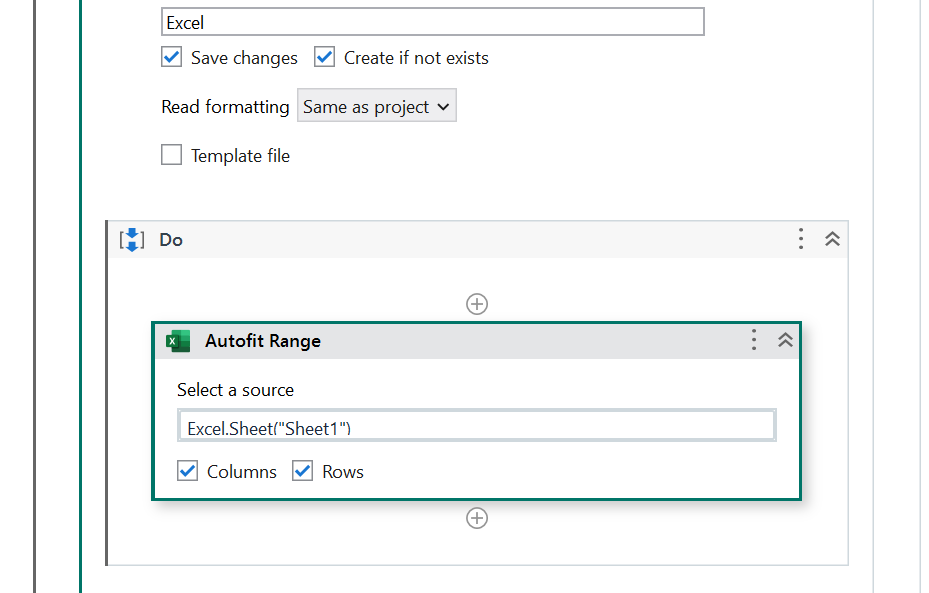Collapse the Autofit Range activity
This screenshot has height=593, width=929.
click(x=786, y=340)
